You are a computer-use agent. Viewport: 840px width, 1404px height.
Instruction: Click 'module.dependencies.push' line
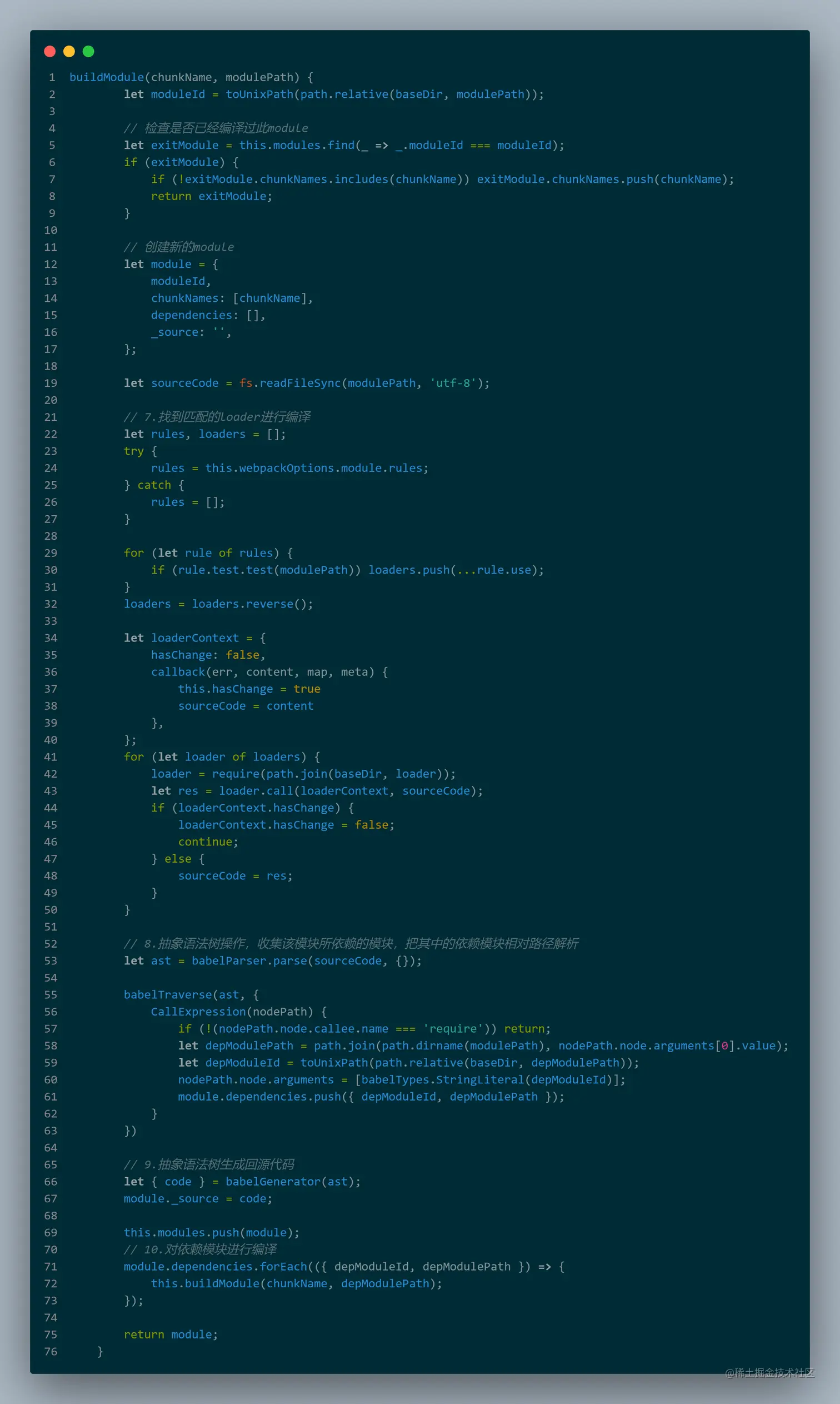[371, 1096]
